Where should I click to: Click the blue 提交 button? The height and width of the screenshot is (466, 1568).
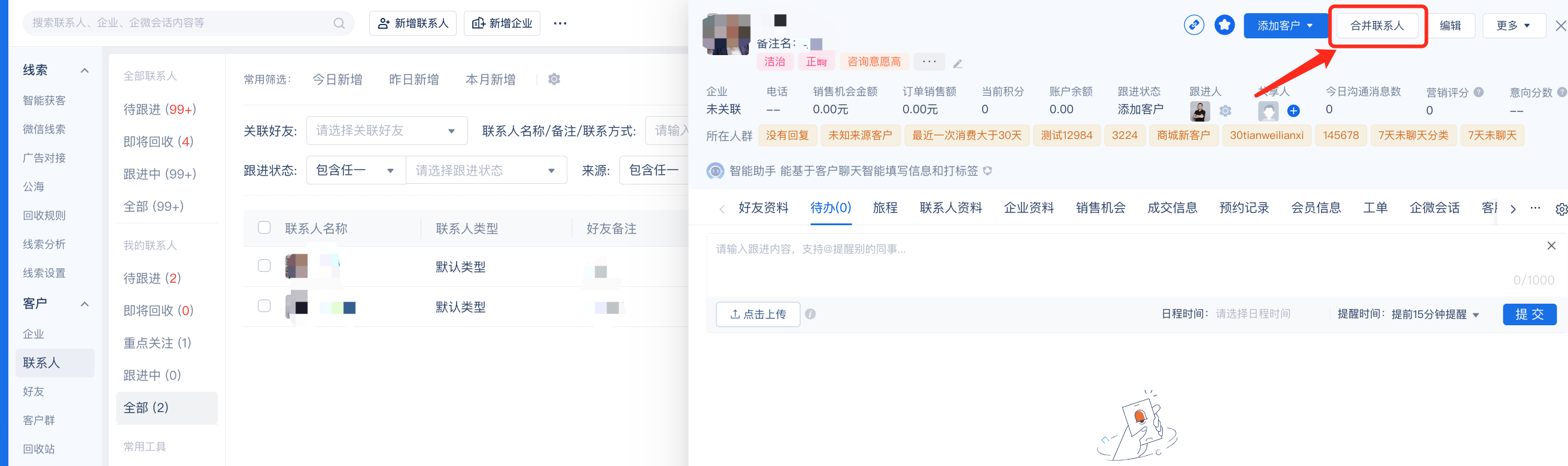(x=1529, y=314)
